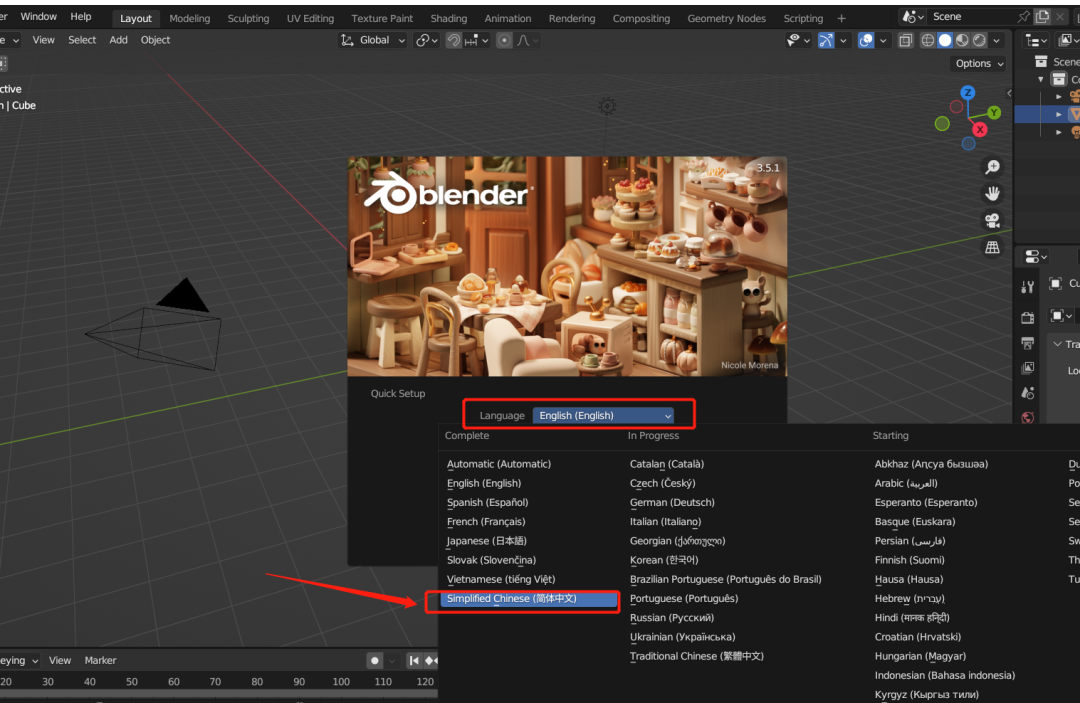The width and height of the screenshot is (1080, 703).
Task: Click the Options button in viewport header
Action: coord(977,63)
